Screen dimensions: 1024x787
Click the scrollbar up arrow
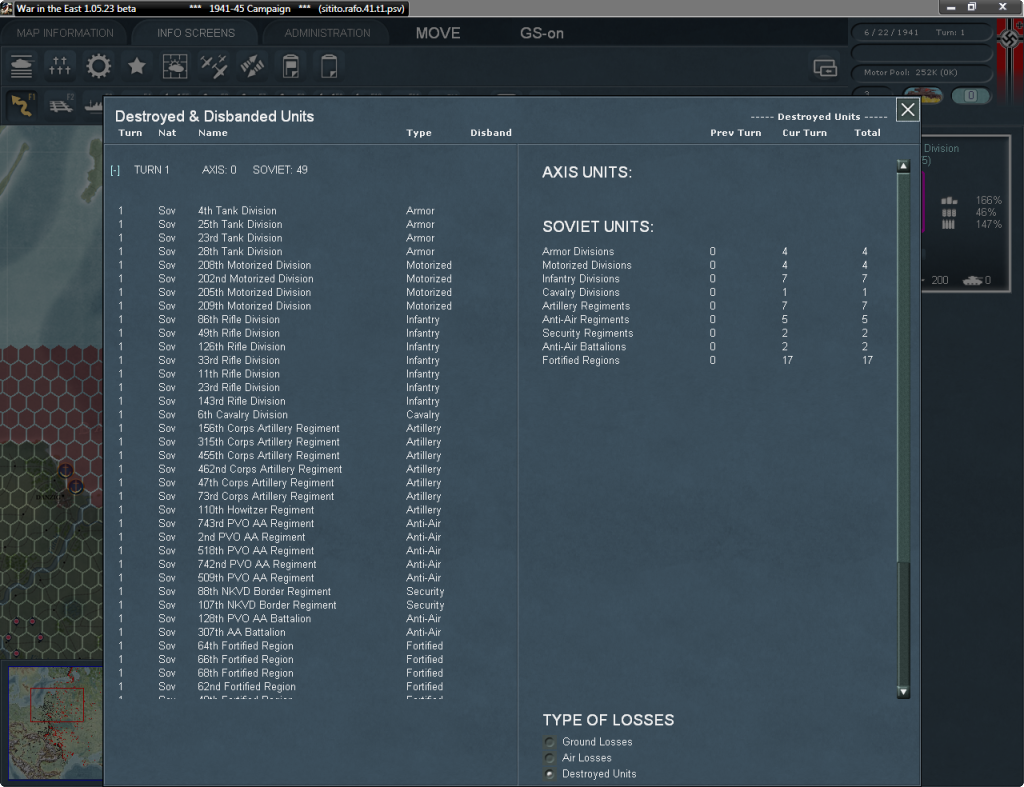(903, 166)
